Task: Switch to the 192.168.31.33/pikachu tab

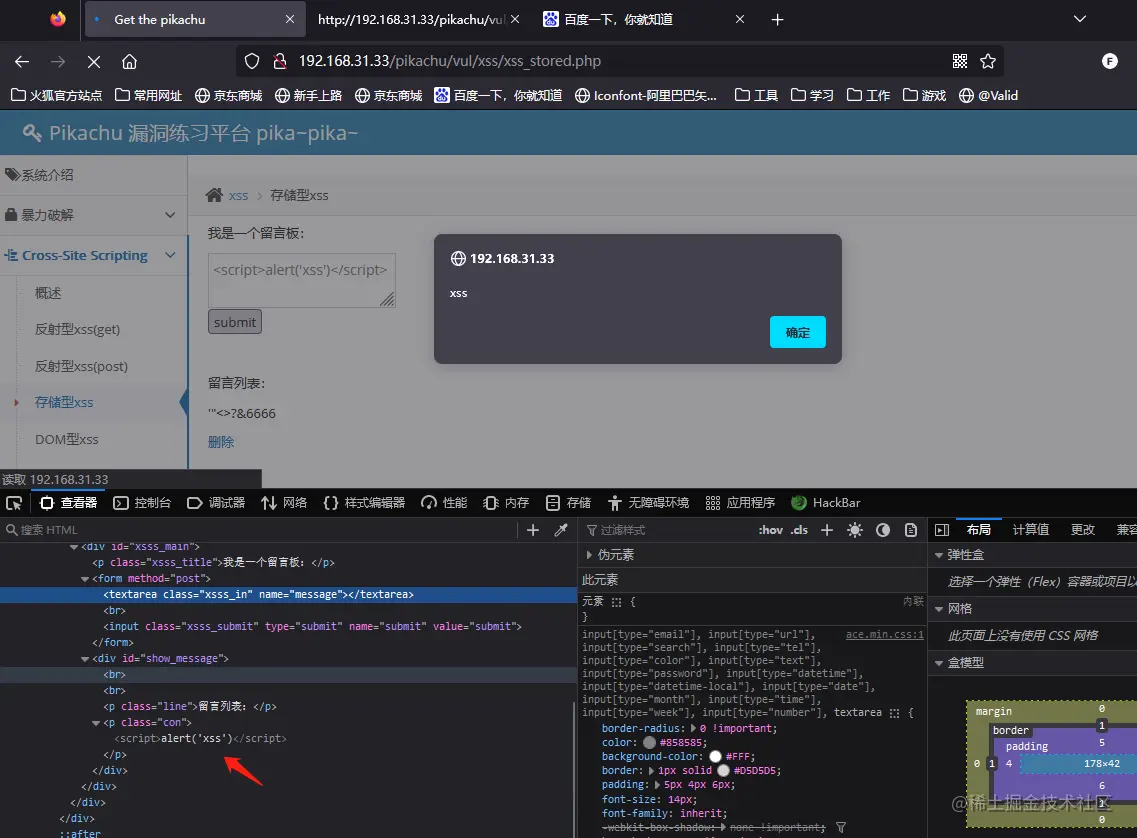Action: coord(410,20)
